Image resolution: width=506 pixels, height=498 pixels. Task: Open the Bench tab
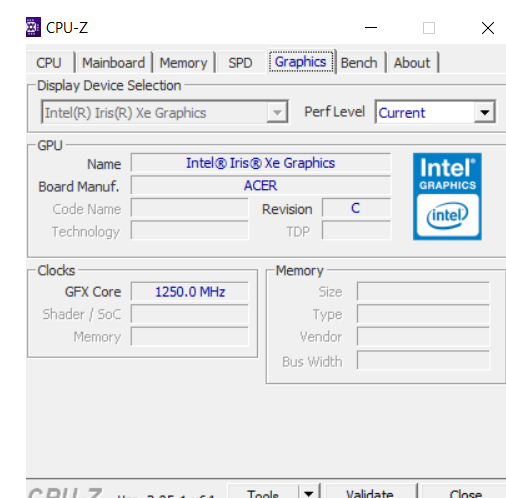tap(359, 63)
